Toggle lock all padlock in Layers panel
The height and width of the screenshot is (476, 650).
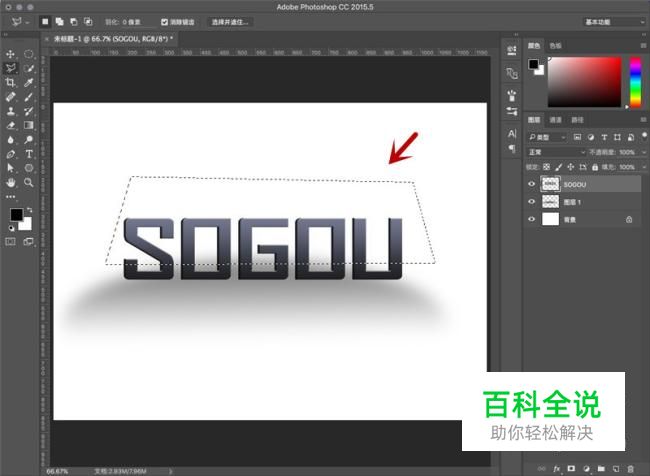[x=595, y=167]
